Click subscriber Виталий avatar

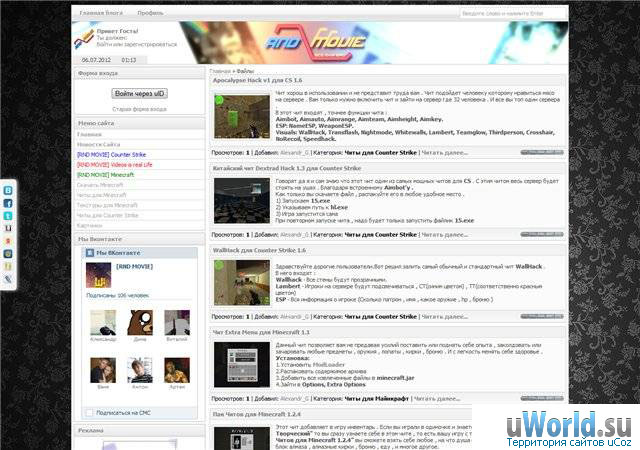tap(177, 323)
